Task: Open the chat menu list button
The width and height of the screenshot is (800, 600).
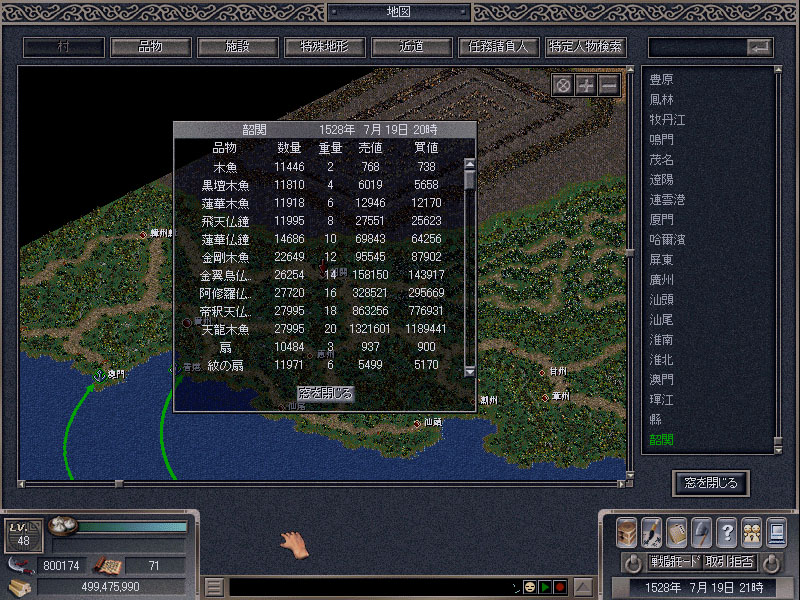Action: (x=214, y=586)
